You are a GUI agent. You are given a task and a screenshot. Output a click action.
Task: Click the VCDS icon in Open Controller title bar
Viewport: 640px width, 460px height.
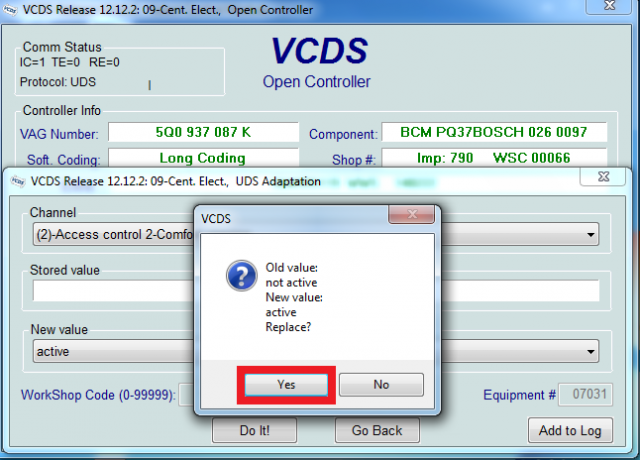[x=10, y=10]
